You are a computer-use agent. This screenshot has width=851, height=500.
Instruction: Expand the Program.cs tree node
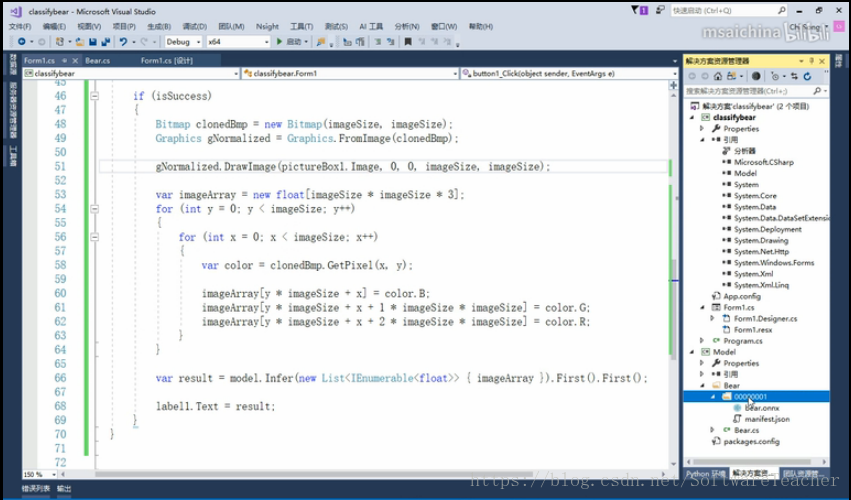pos(702,341)
